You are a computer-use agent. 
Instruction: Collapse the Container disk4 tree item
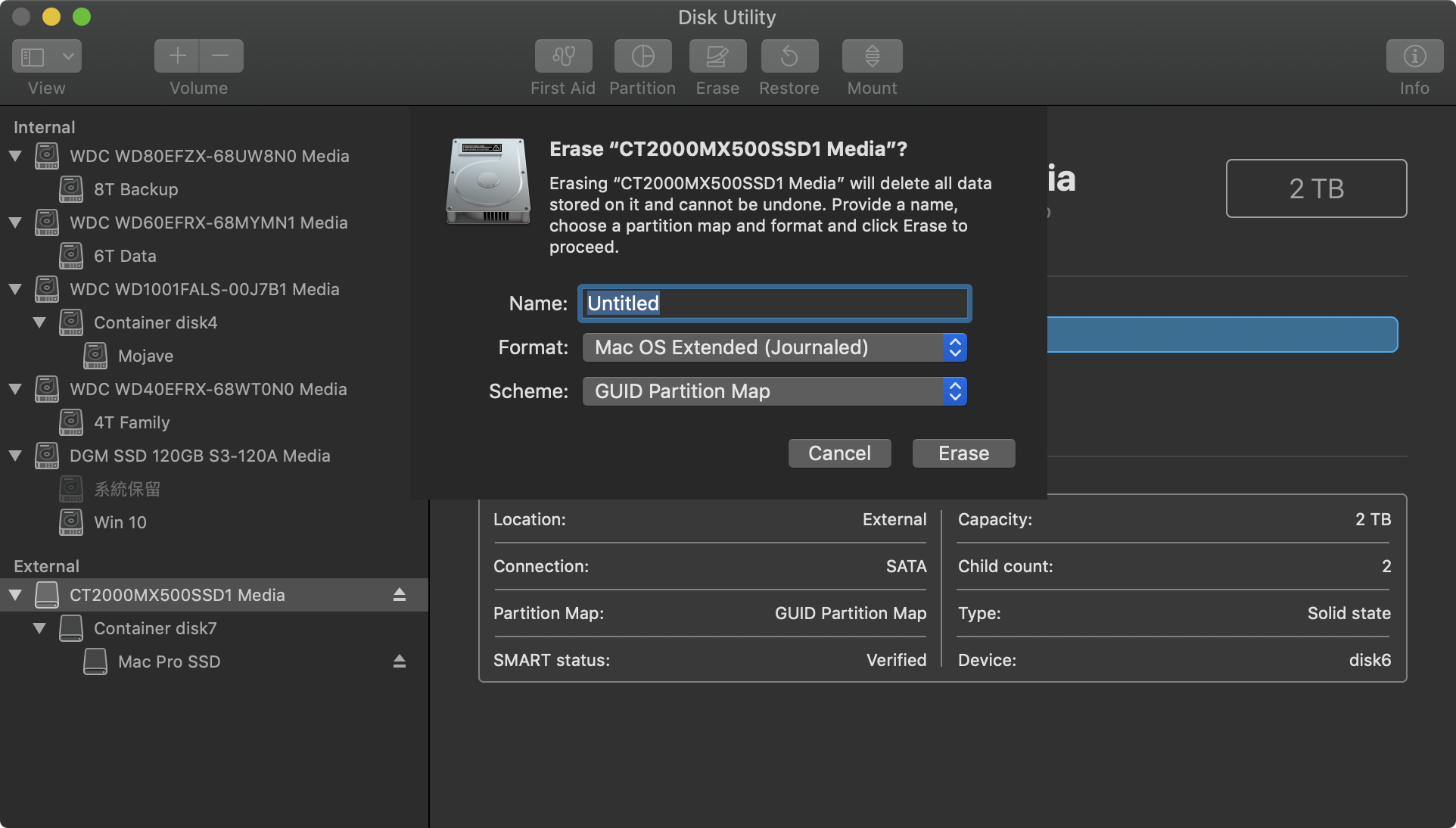click(x=39, y=322)
